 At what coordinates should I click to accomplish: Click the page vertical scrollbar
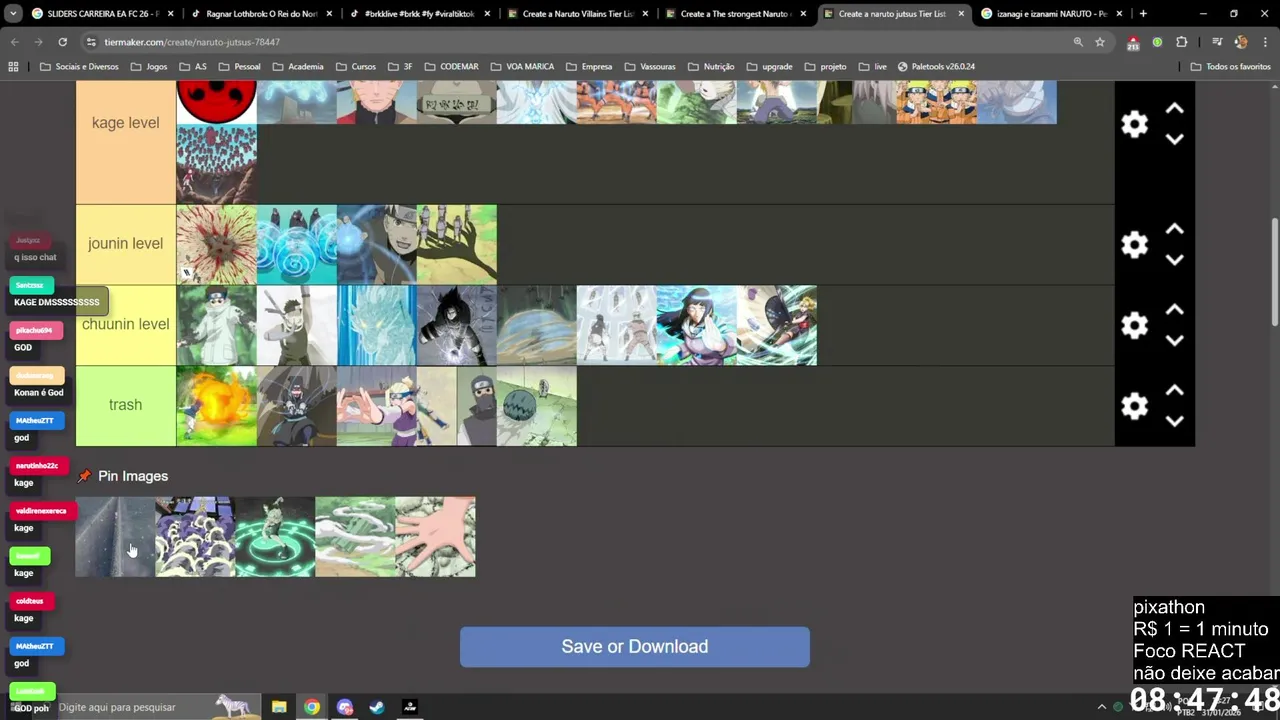click(1274, 271)
